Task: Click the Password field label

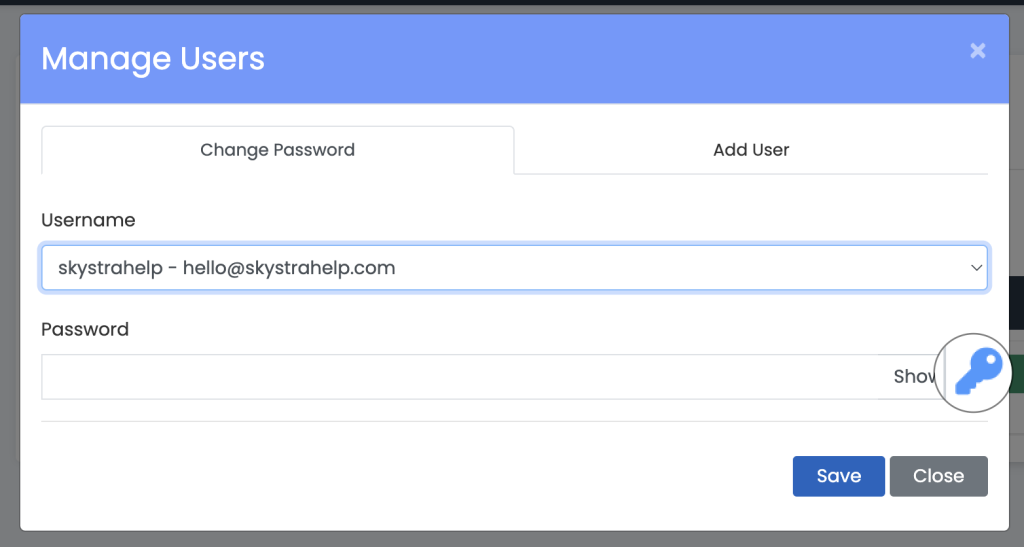Action: click(x=85, y=329)
